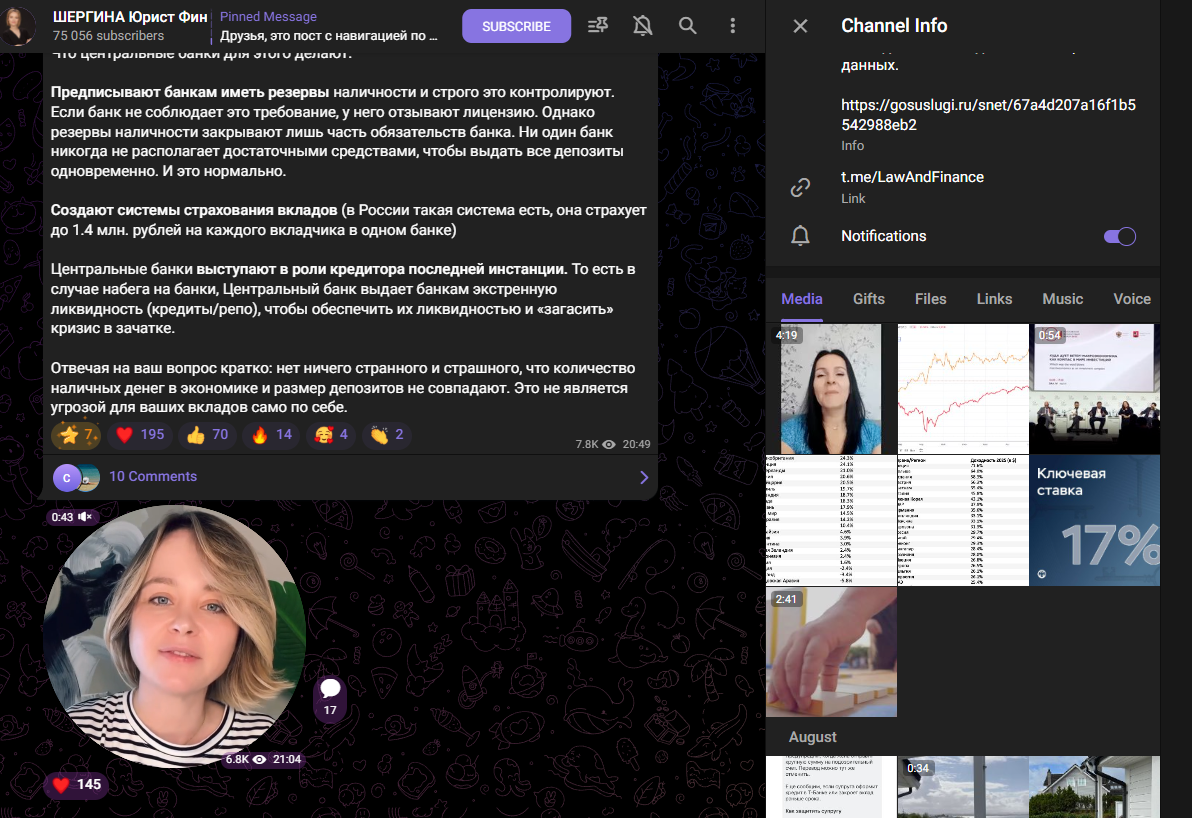The width and height of the screenshot is (1192, 818).
Task: Open the text screenshot thumbnail in August
Action: coord(831,787)
